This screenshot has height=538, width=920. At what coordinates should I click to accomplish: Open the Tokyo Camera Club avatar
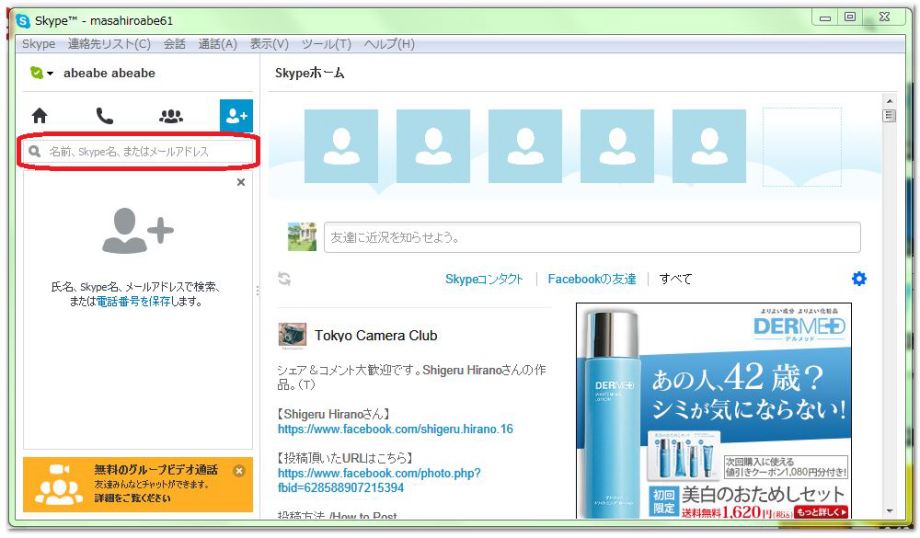click(292, 336)
